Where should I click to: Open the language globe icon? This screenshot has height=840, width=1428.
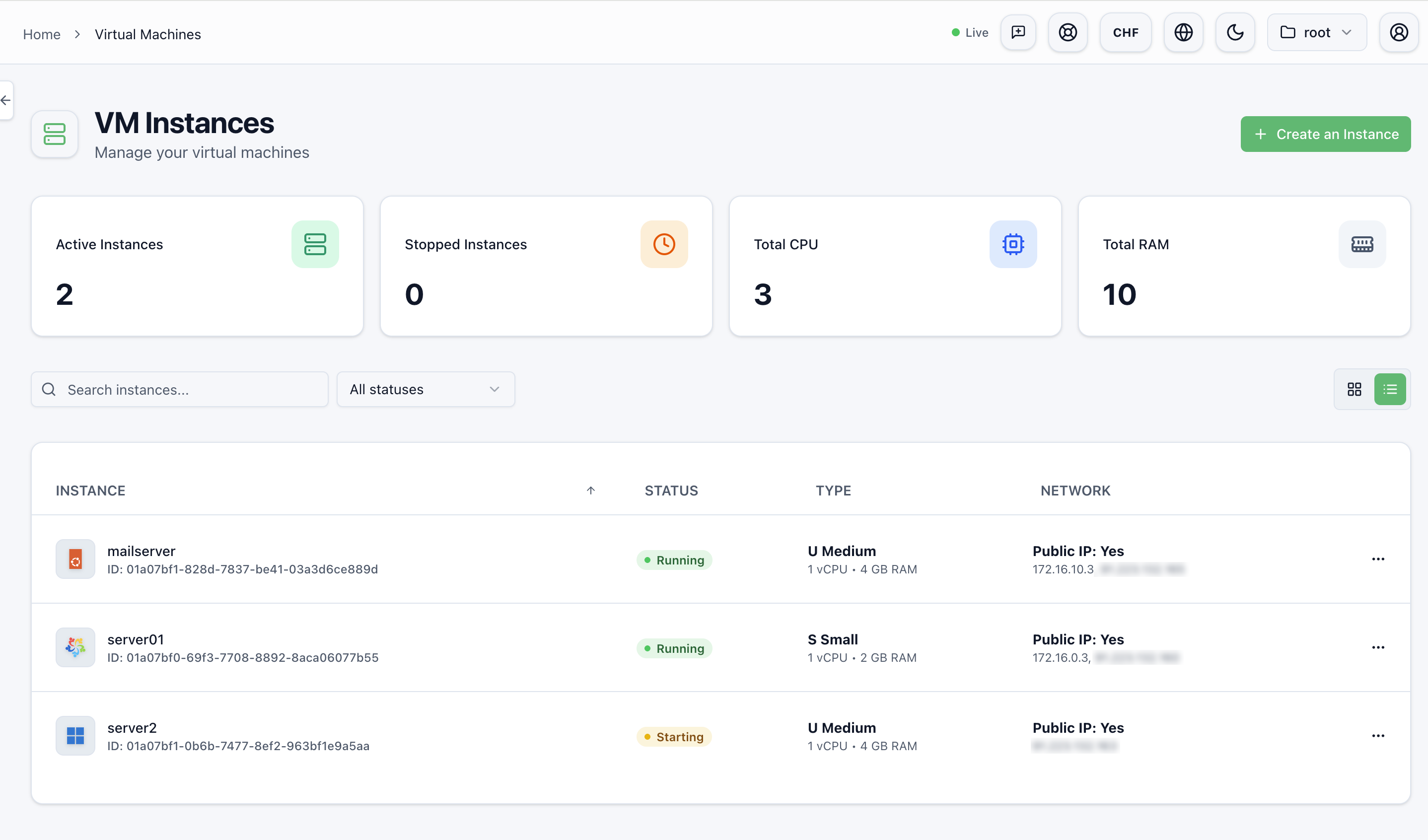[1183, 32]
